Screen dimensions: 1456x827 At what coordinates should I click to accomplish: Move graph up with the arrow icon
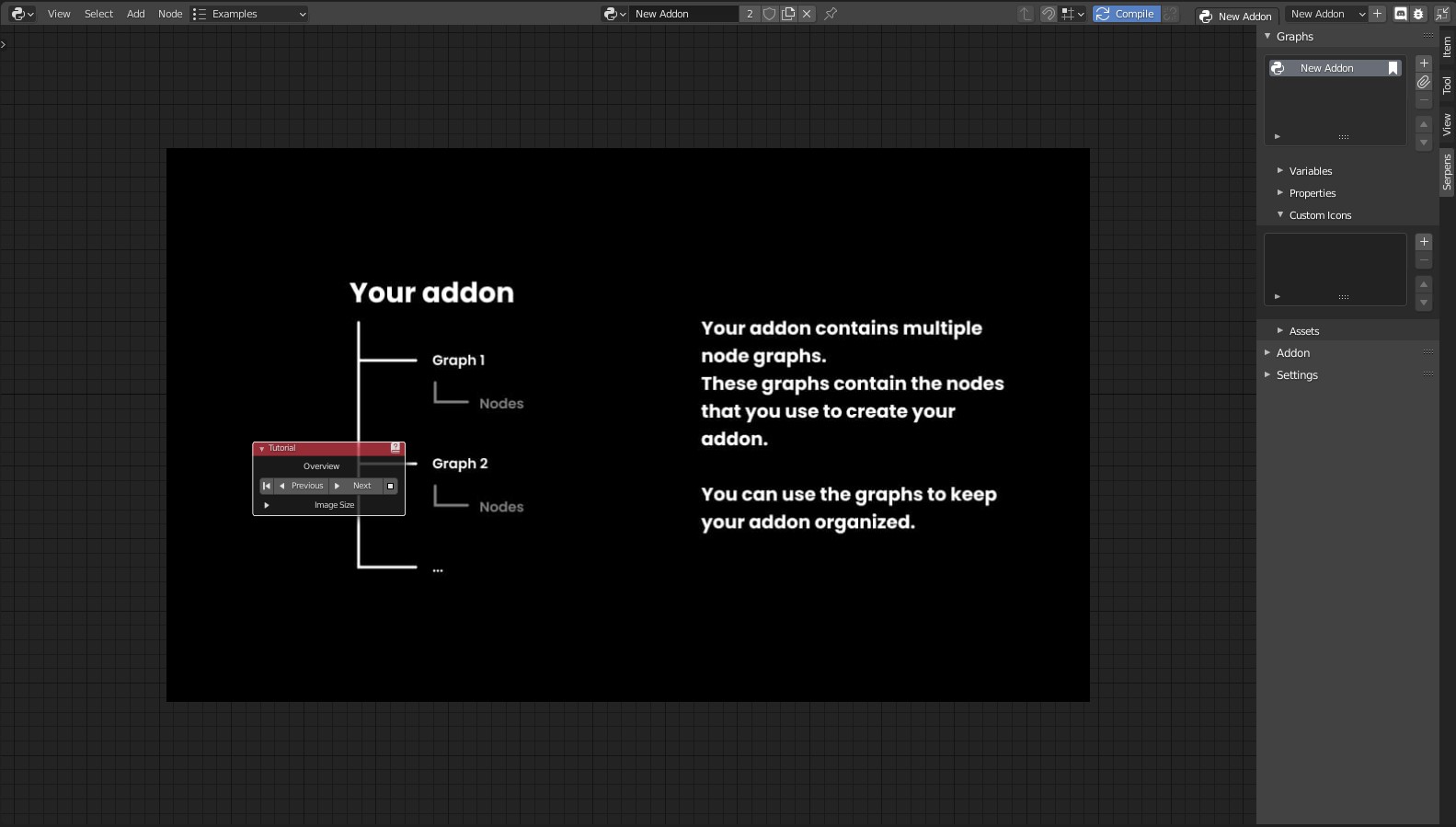pos(1424,124)
